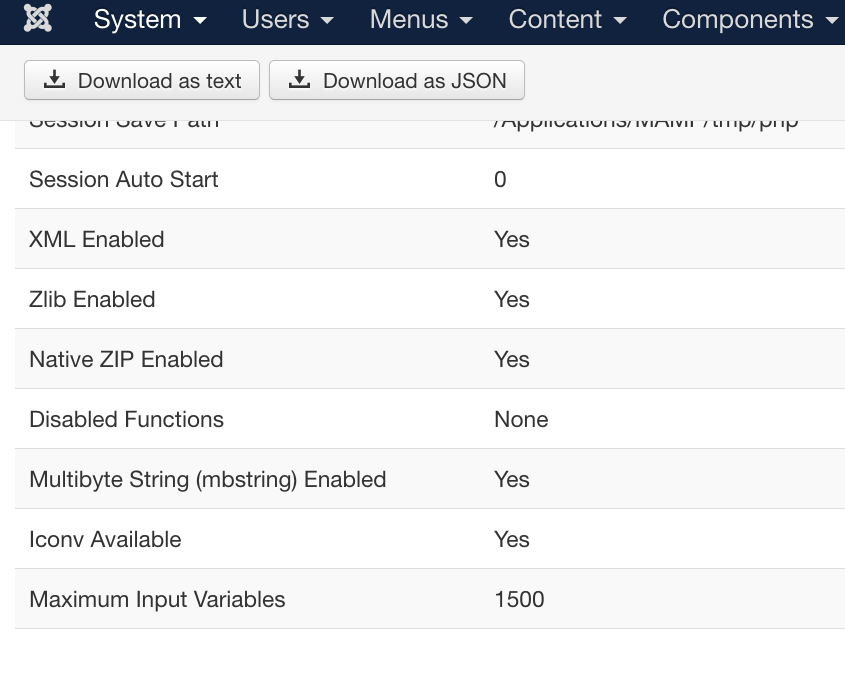Expand the System dropdown caret
Image resolution: width=845 pixels, height=680 pixels.
pos(200,21)
